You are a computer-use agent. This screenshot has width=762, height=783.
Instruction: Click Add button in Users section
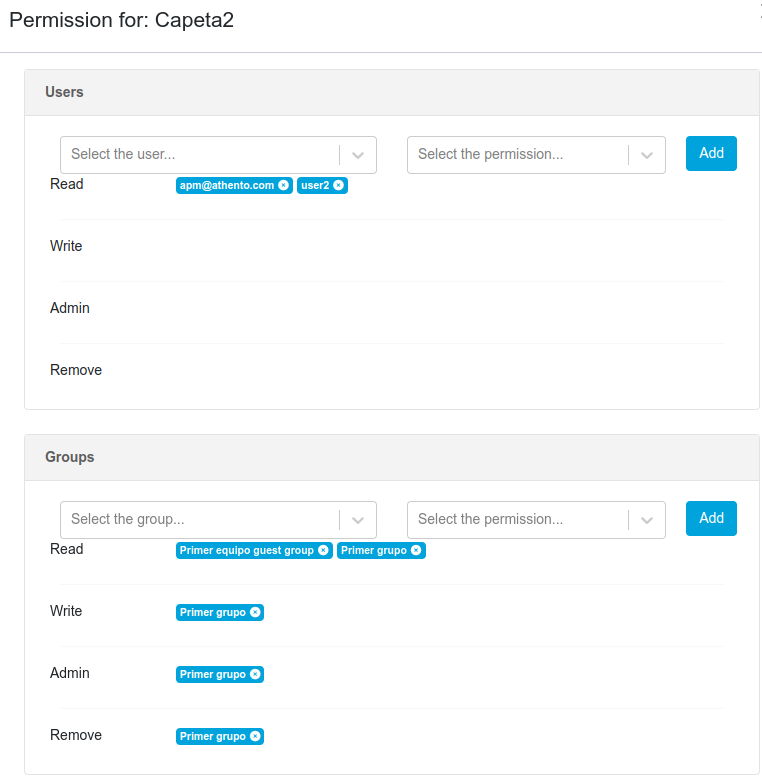pos(711,153)
